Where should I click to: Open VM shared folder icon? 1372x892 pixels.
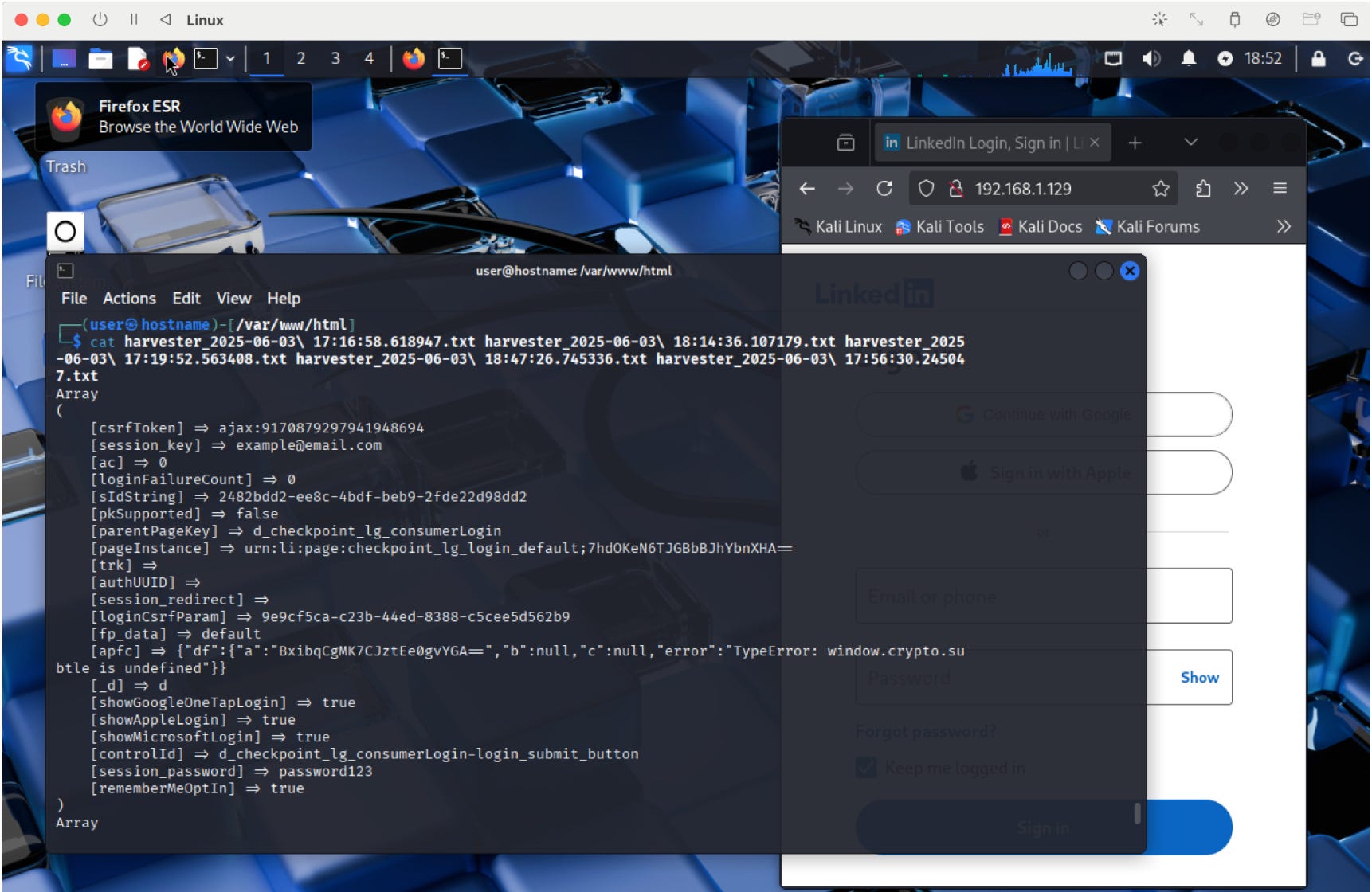click(1311, 19)
